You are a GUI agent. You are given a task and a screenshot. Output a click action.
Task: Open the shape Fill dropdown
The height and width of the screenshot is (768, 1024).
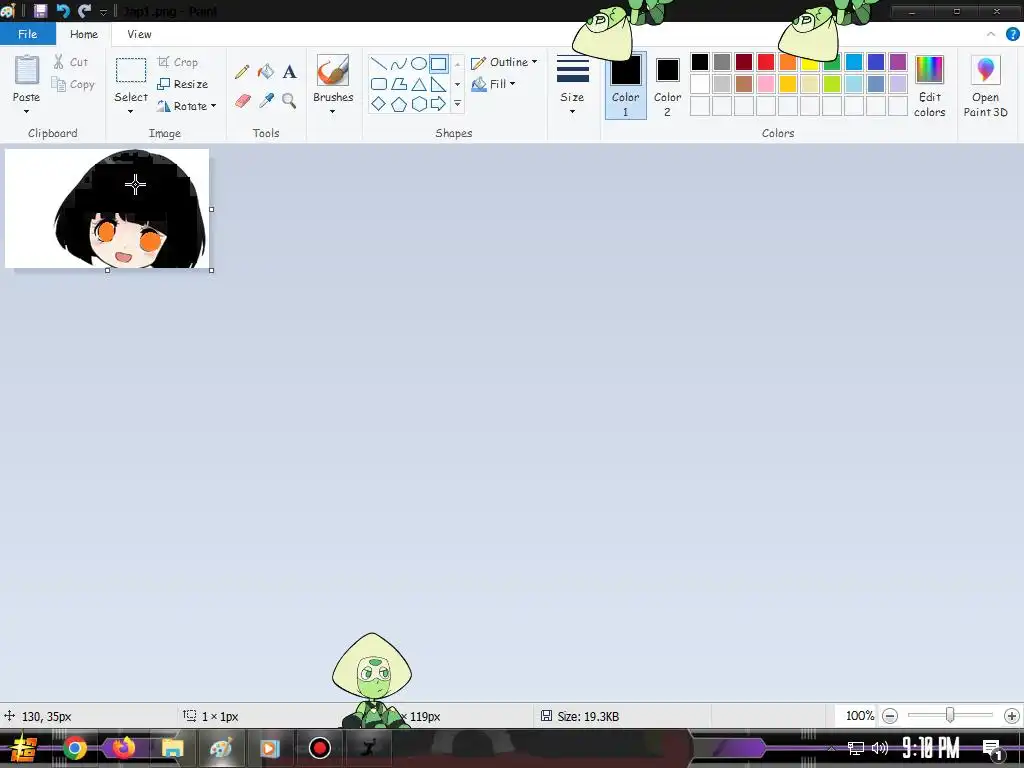494,84
